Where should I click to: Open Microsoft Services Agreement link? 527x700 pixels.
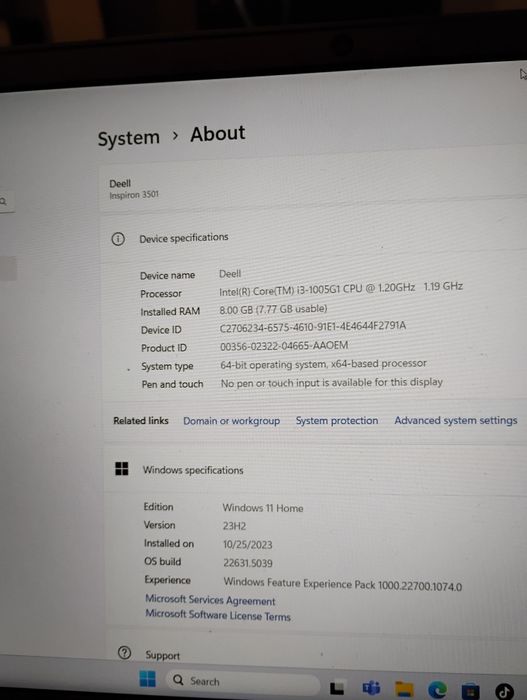(210, 600)
